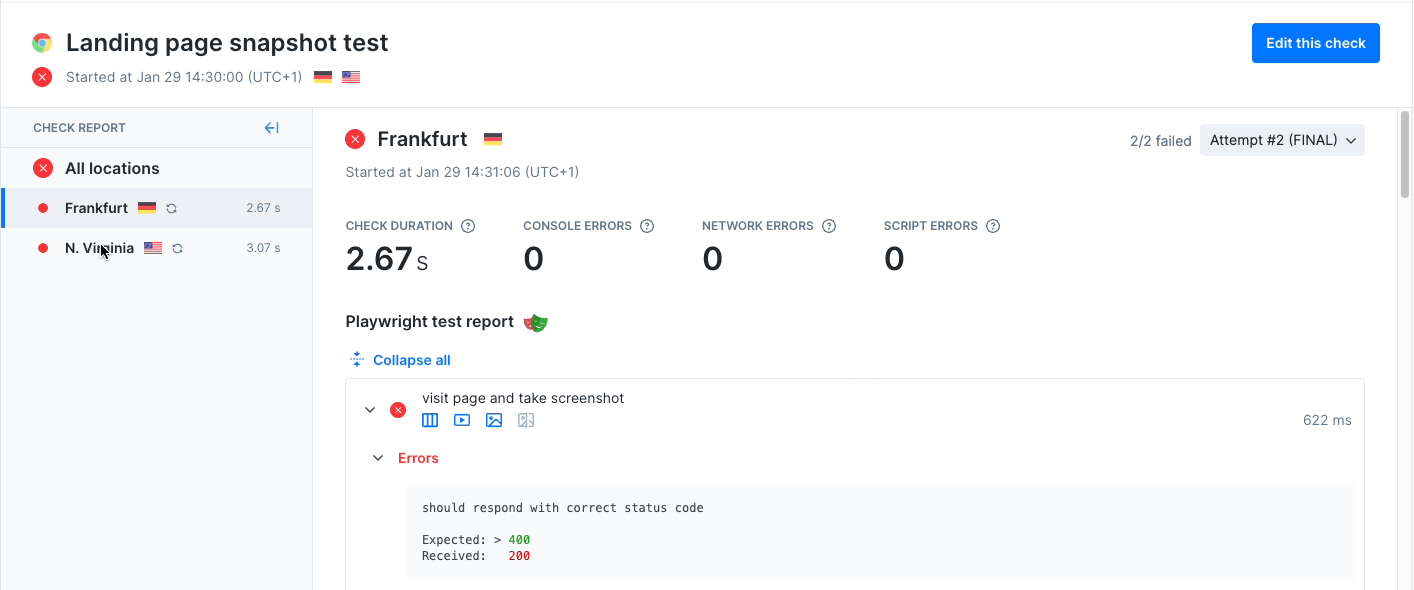
Task: Click the help icon next to Console Errors
Action: coord(647,226)
